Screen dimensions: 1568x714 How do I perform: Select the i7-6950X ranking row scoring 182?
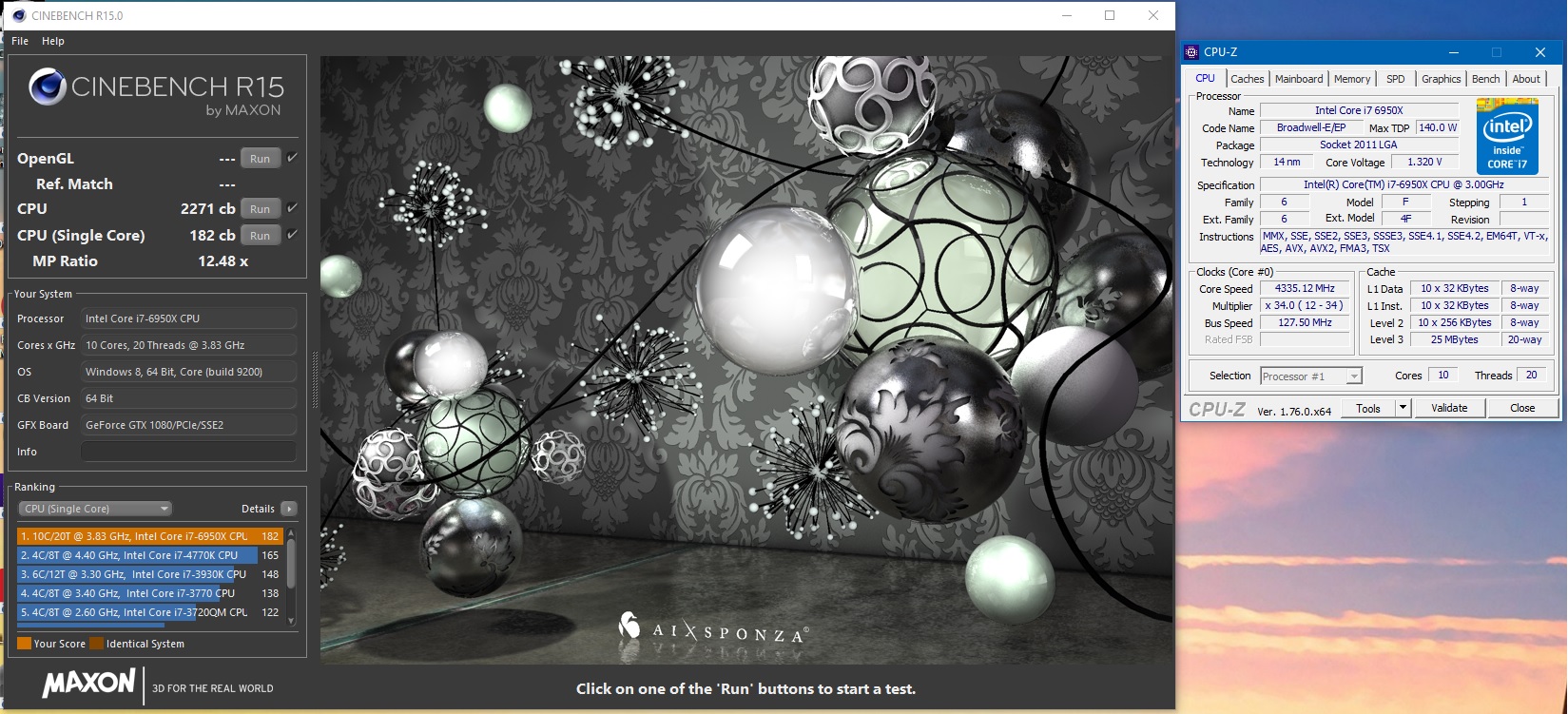(x=149, y=536)
